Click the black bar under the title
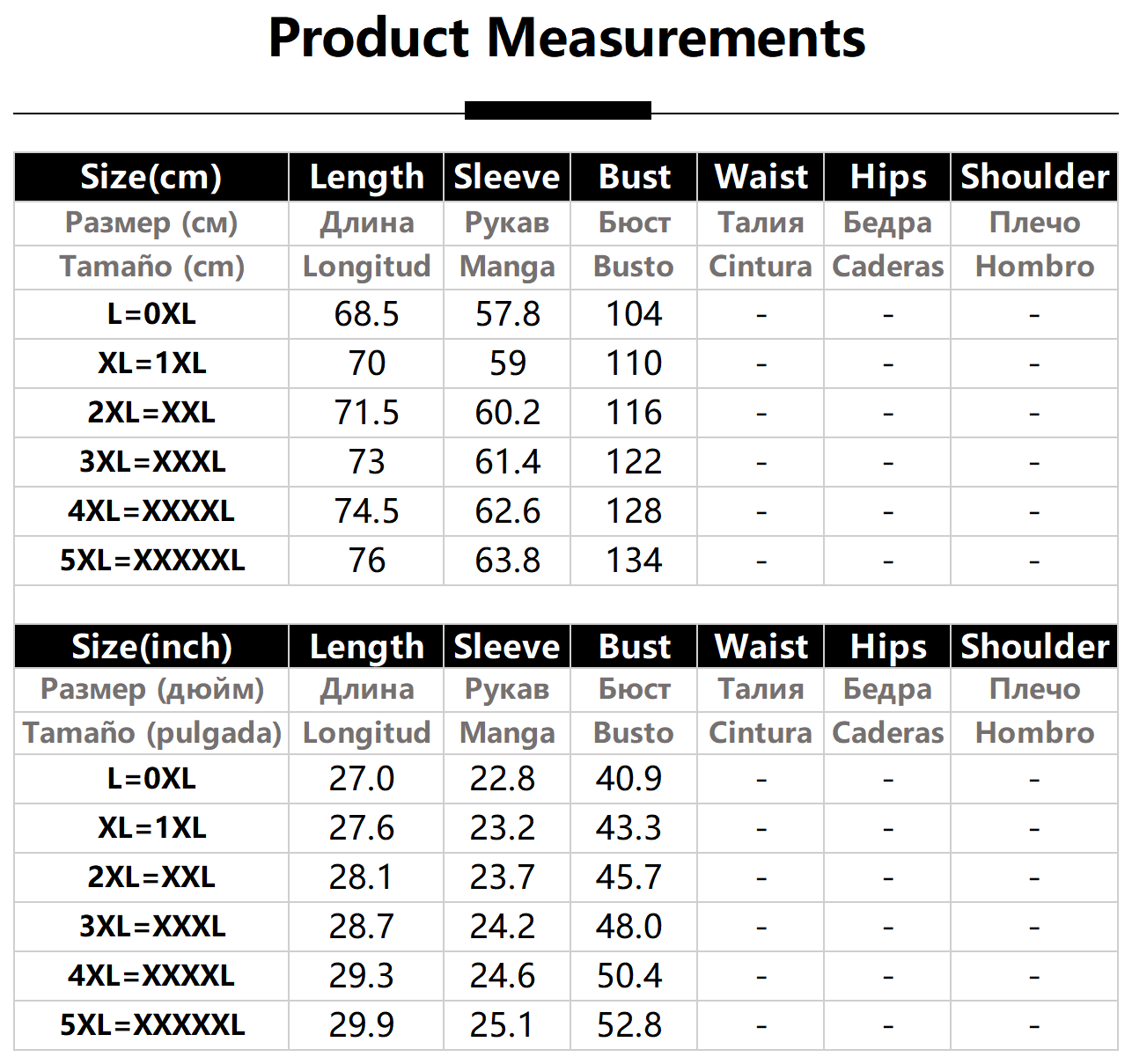Screen dimensions: 1132x1064 click(x=557, y=111)
